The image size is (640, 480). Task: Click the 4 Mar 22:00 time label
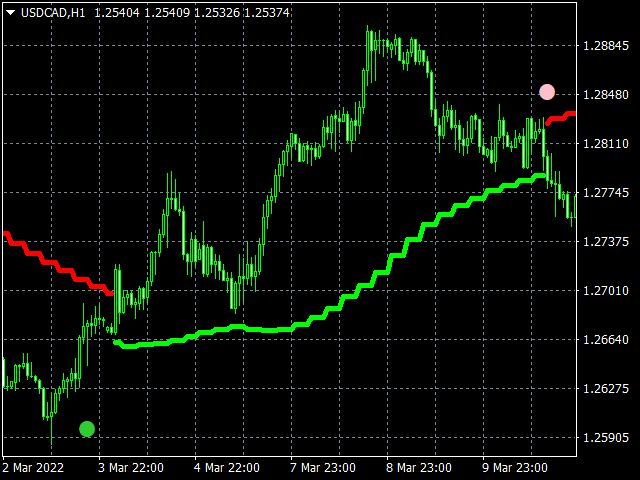[x=227, y=467]
